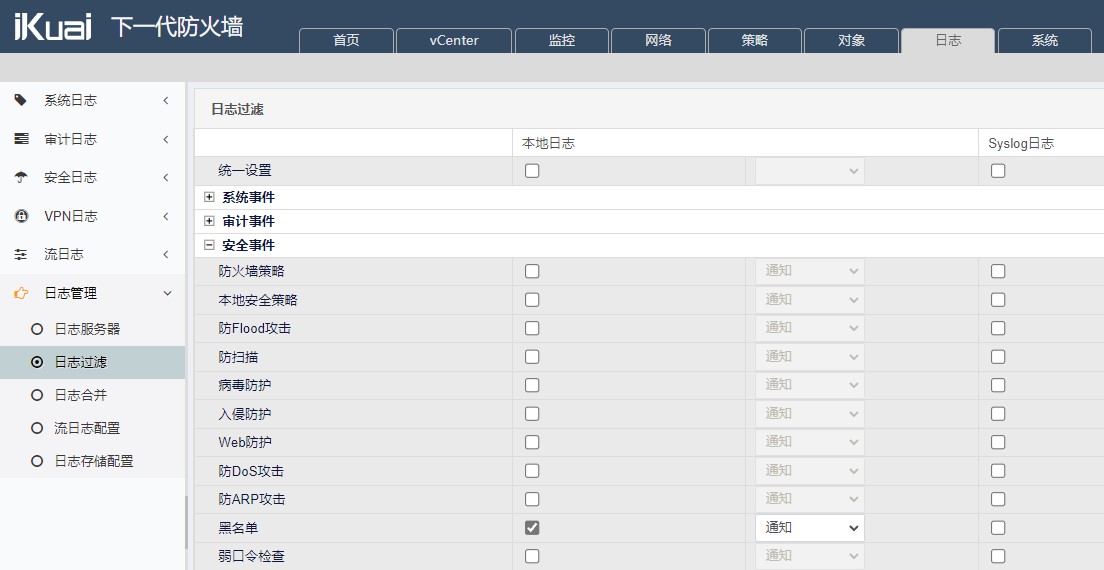The image size is (1104, 570).
Task: Enable local log for 防Flood攻击
Action: click(532, 328)
